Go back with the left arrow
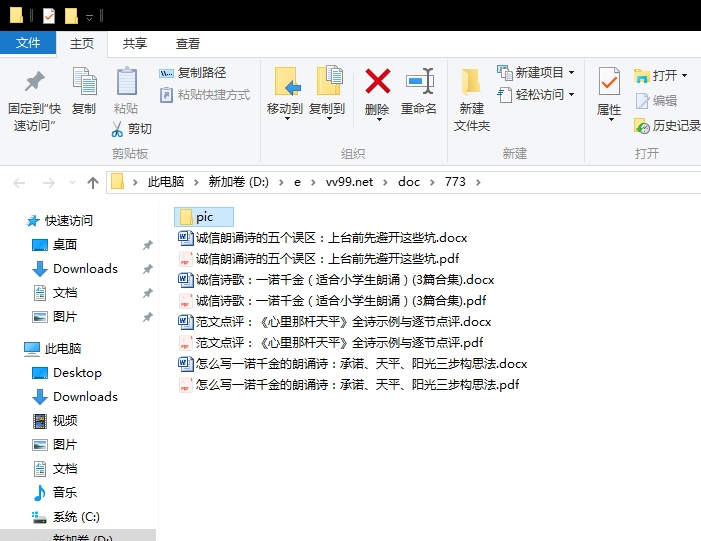This screenshot has width=701, height=541. coord(19,182)
